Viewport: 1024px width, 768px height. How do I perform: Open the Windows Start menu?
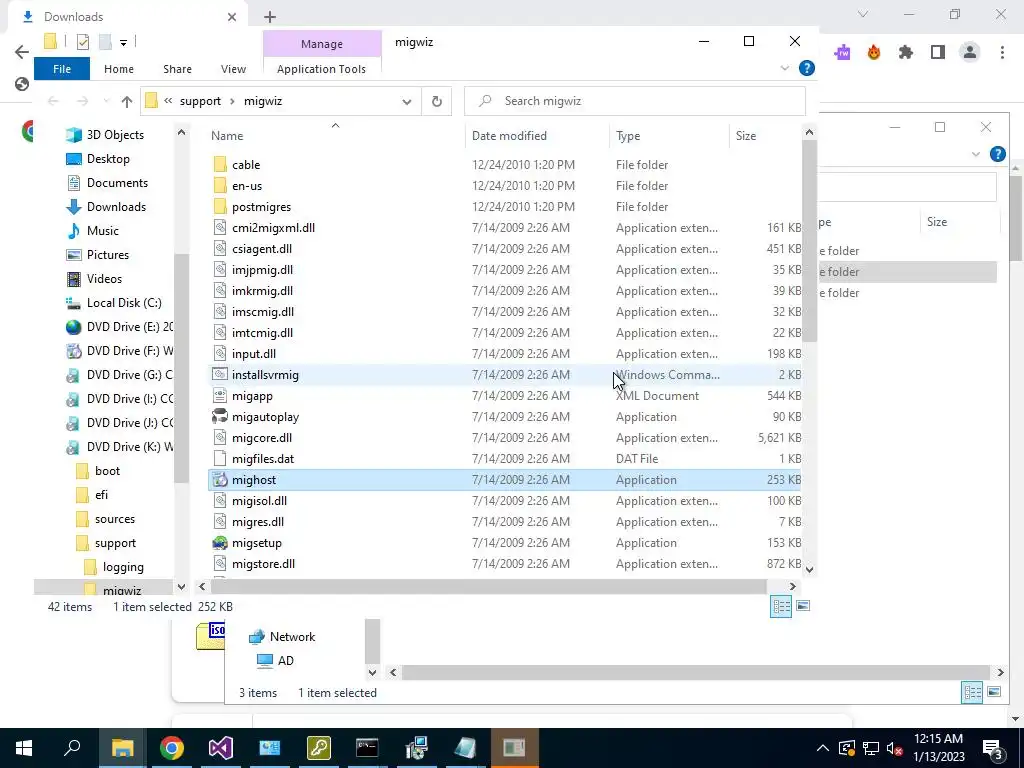pos(24,748)
